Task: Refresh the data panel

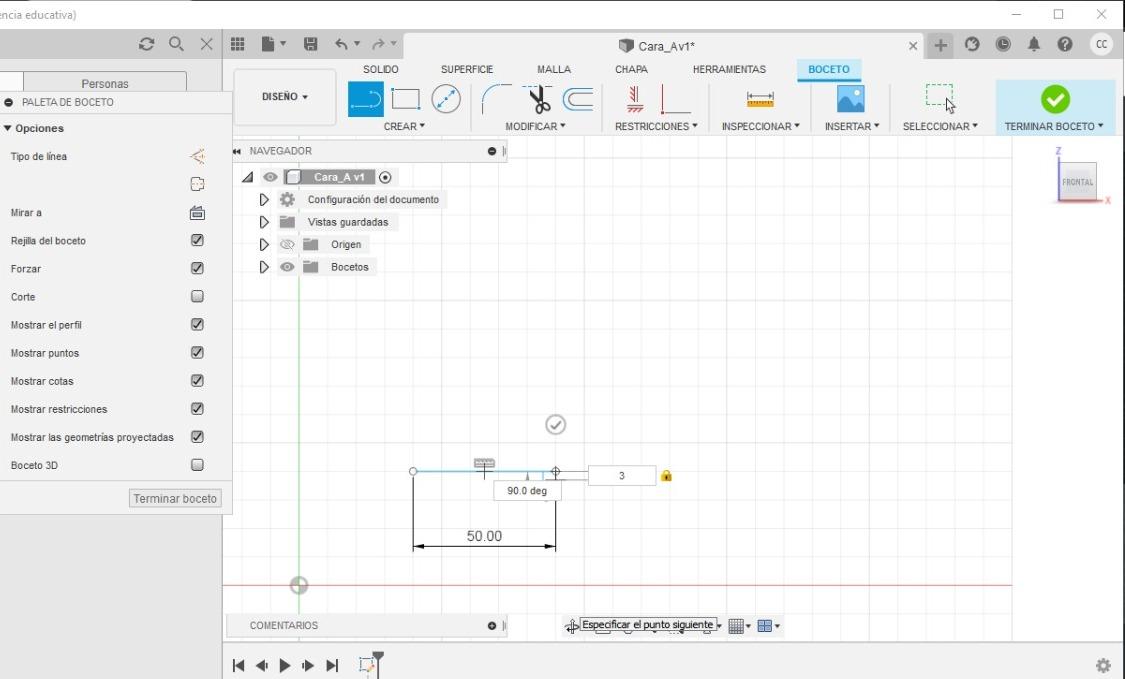Action: (x=146, y=45)
